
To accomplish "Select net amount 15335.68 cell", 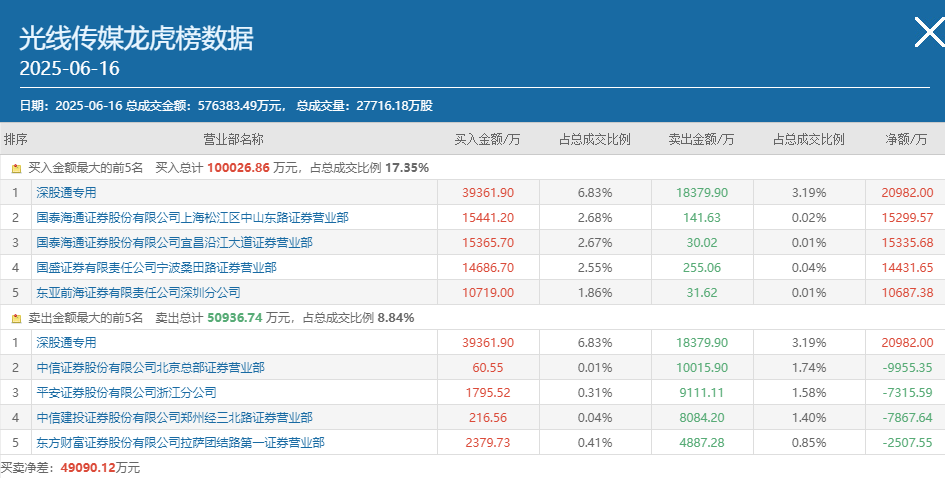I will point(907,243).
